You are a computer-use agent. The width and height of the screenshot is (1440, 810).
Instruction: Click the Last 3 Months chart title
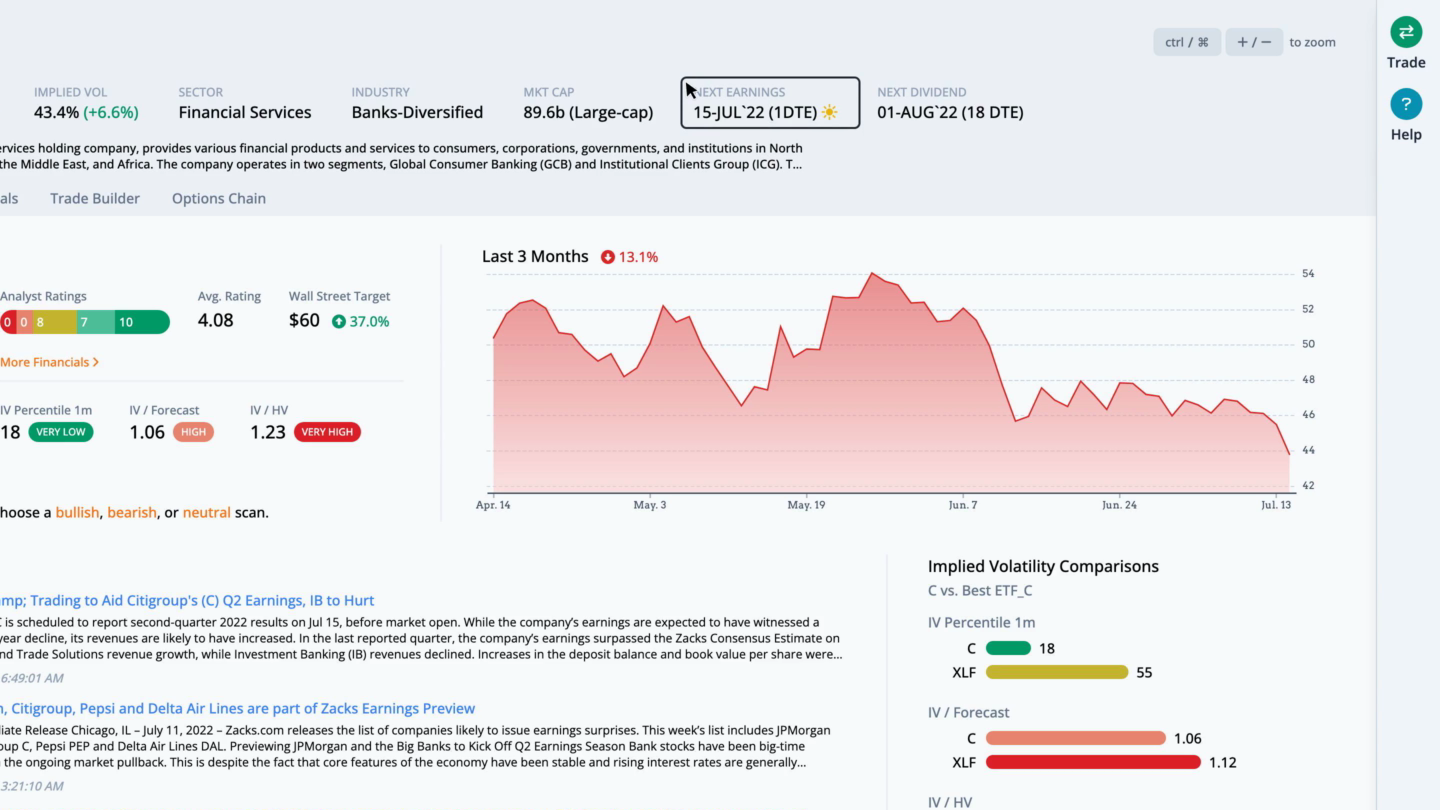pyautogui.click(x=535, y=256)
